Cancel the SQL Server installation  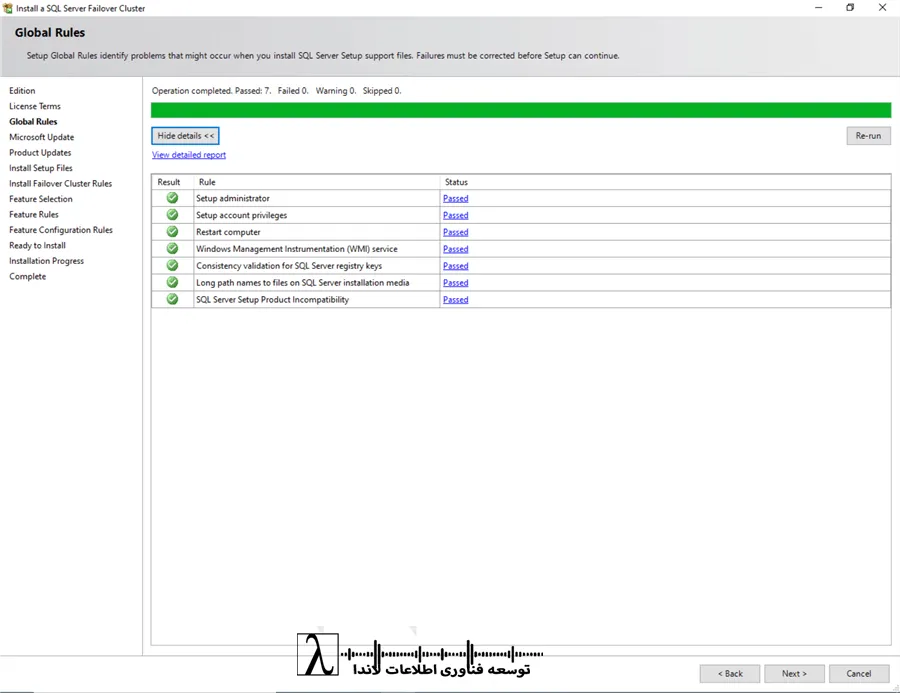pyautogui.click(x=859, y=673)
